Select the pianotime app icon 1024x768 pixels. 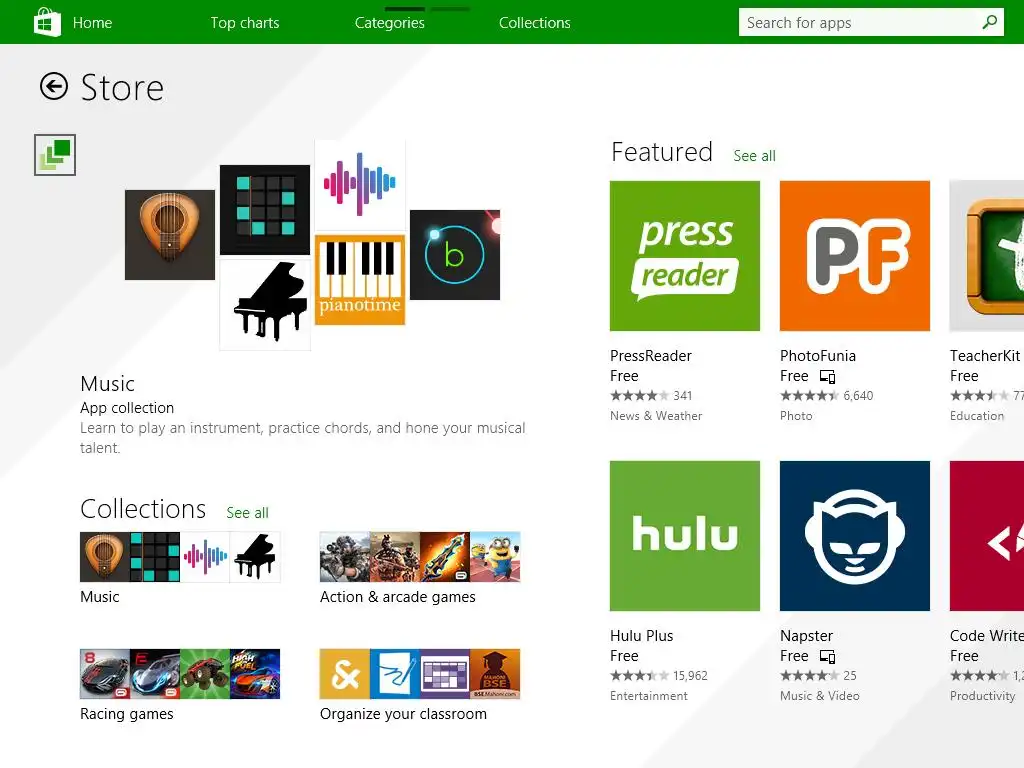(360, 280)
